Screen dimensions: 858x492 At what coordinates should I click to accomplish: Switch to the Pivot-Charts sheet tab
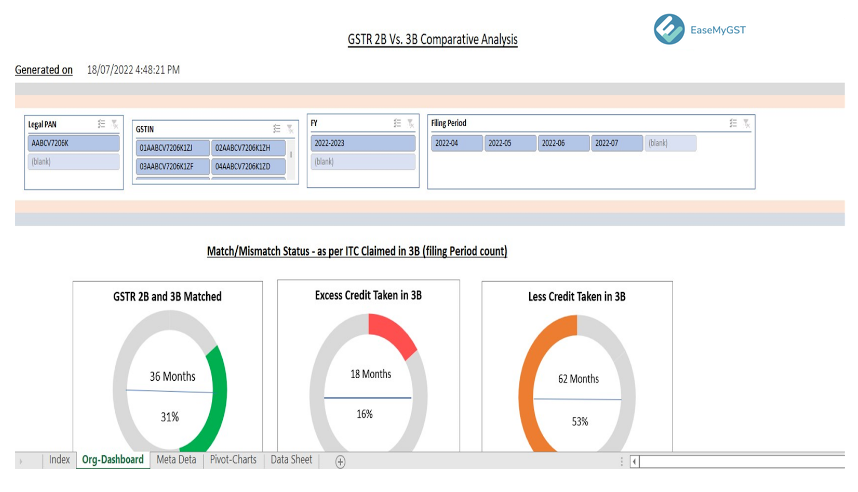click(x=233, y=460)
